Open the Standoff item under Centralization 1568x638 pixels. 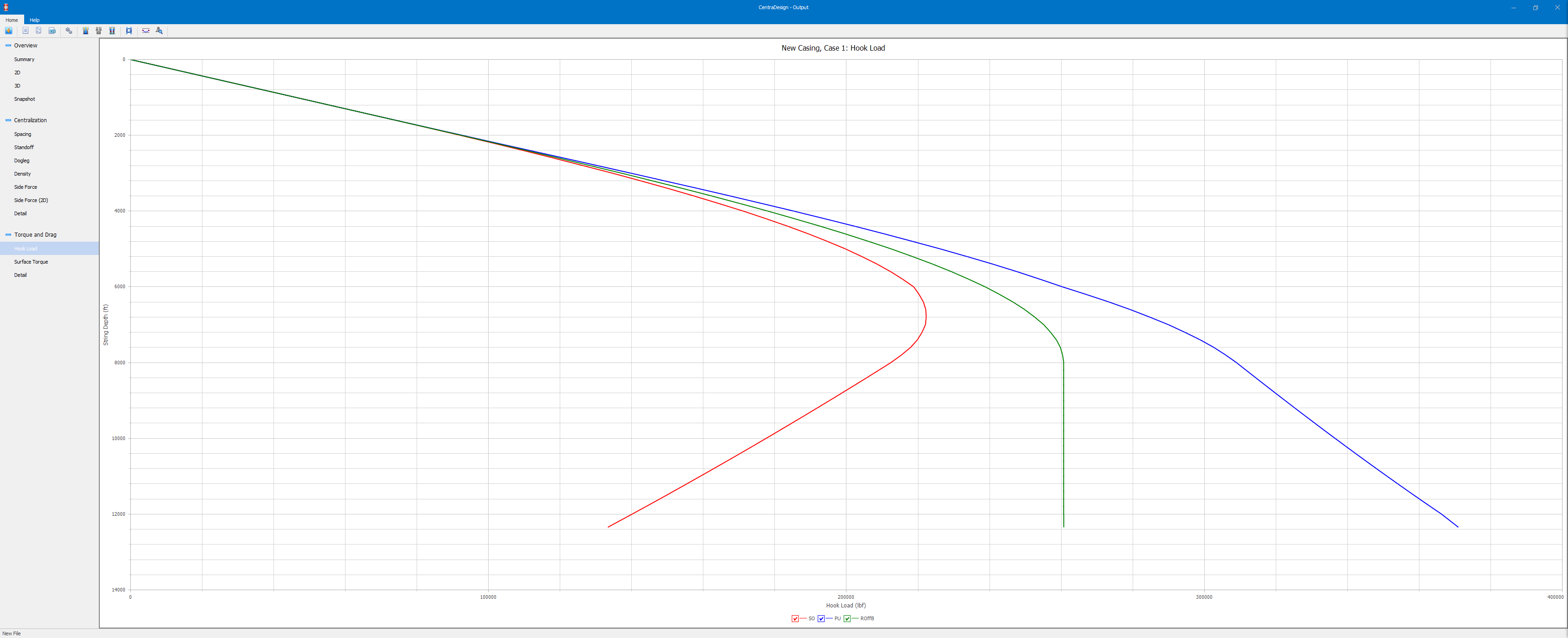pos(24,147)
